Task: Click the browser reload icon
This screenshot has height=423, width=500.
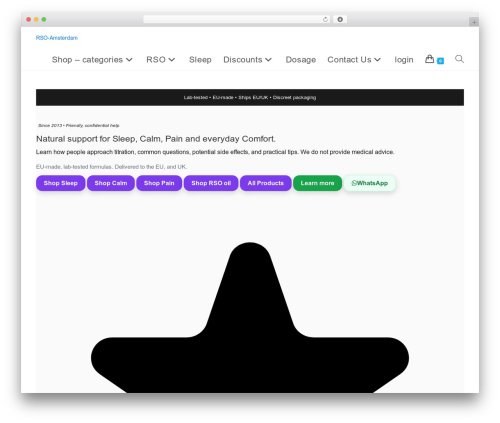Action: pyautogui.click(x=325, y=19)
